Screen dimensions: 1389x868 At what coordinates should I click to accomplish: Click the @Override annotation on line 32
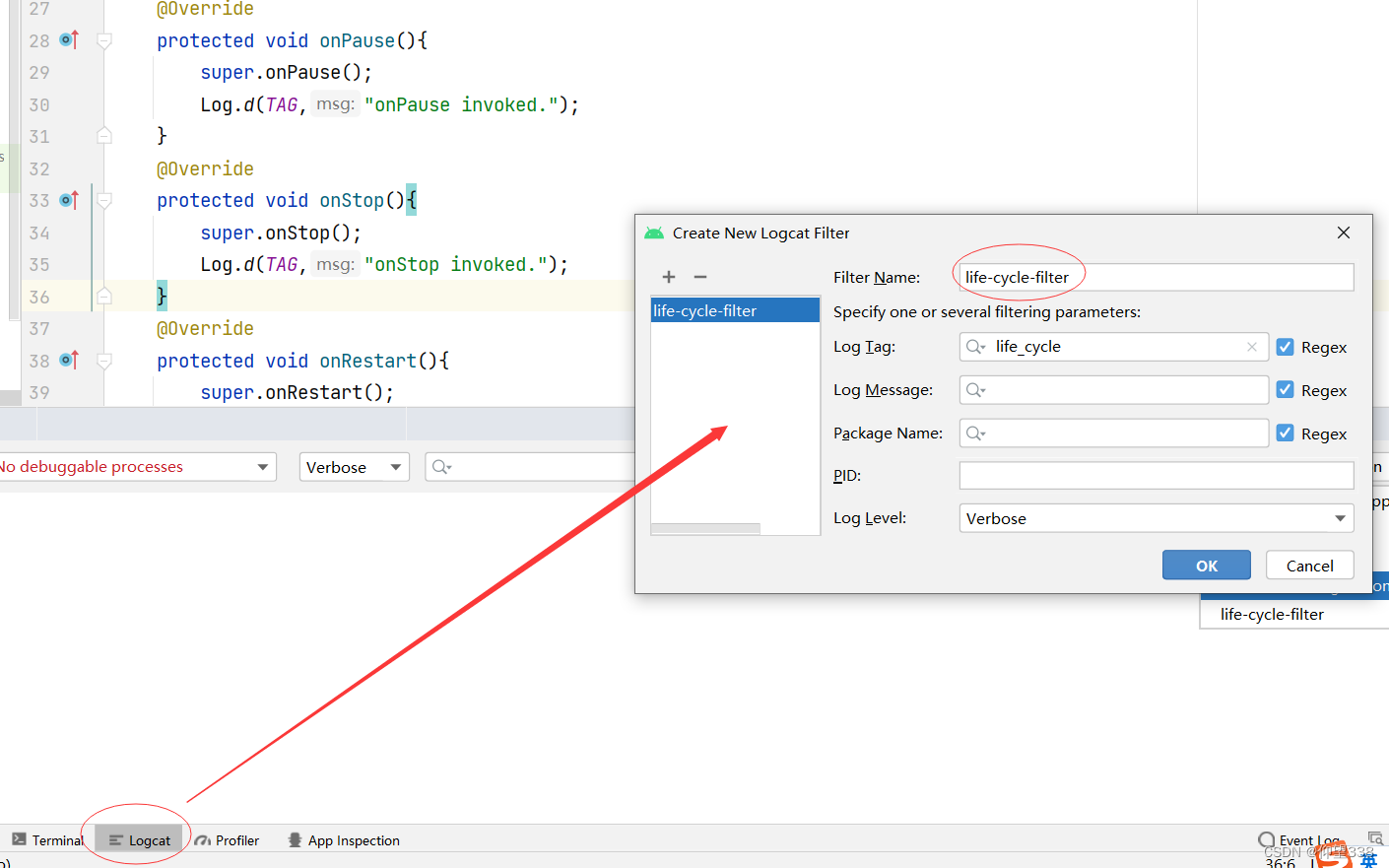205,168
